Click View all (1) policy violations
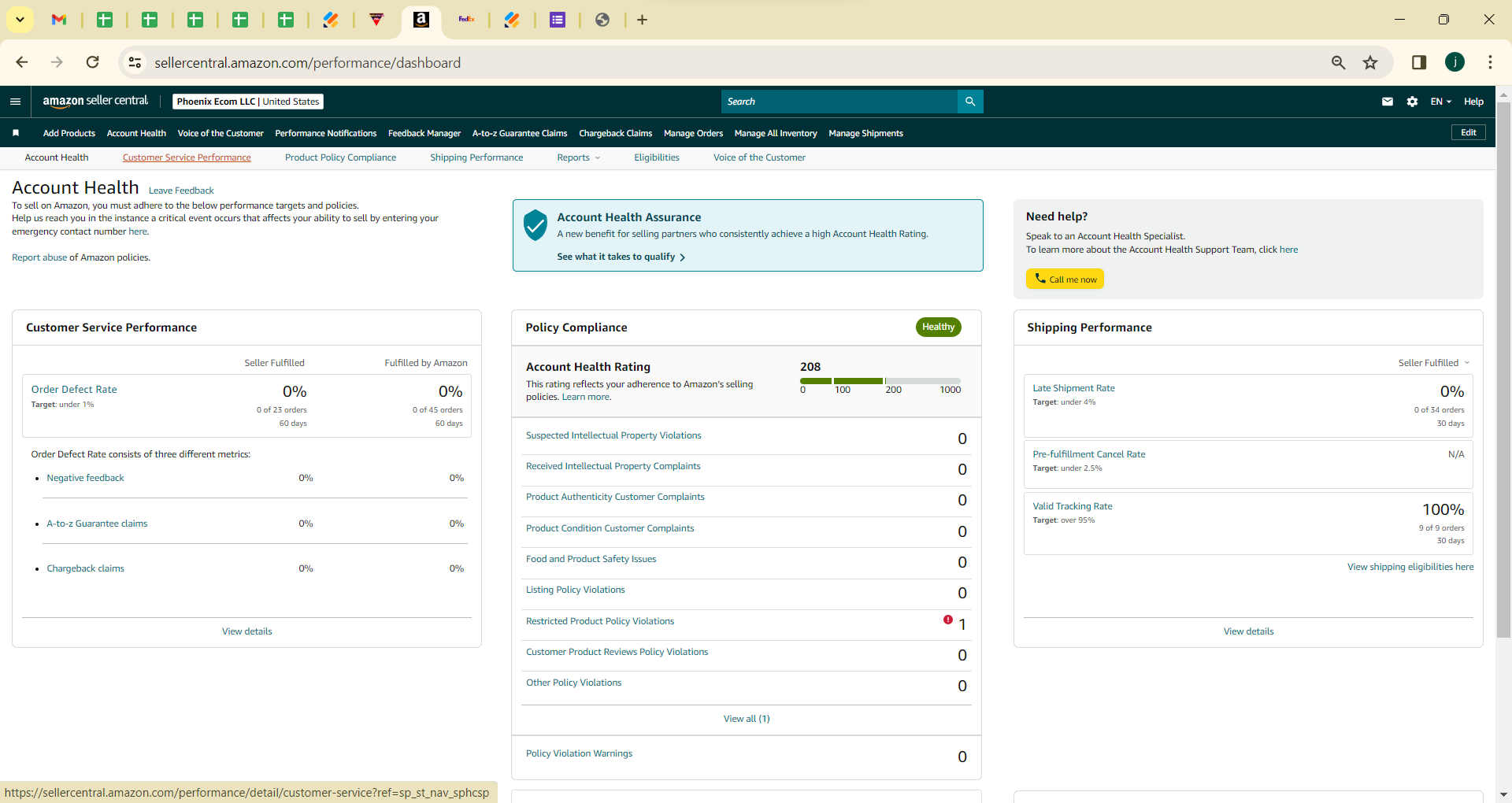This screenshot has height=803, width=1512. click(747, 719)
